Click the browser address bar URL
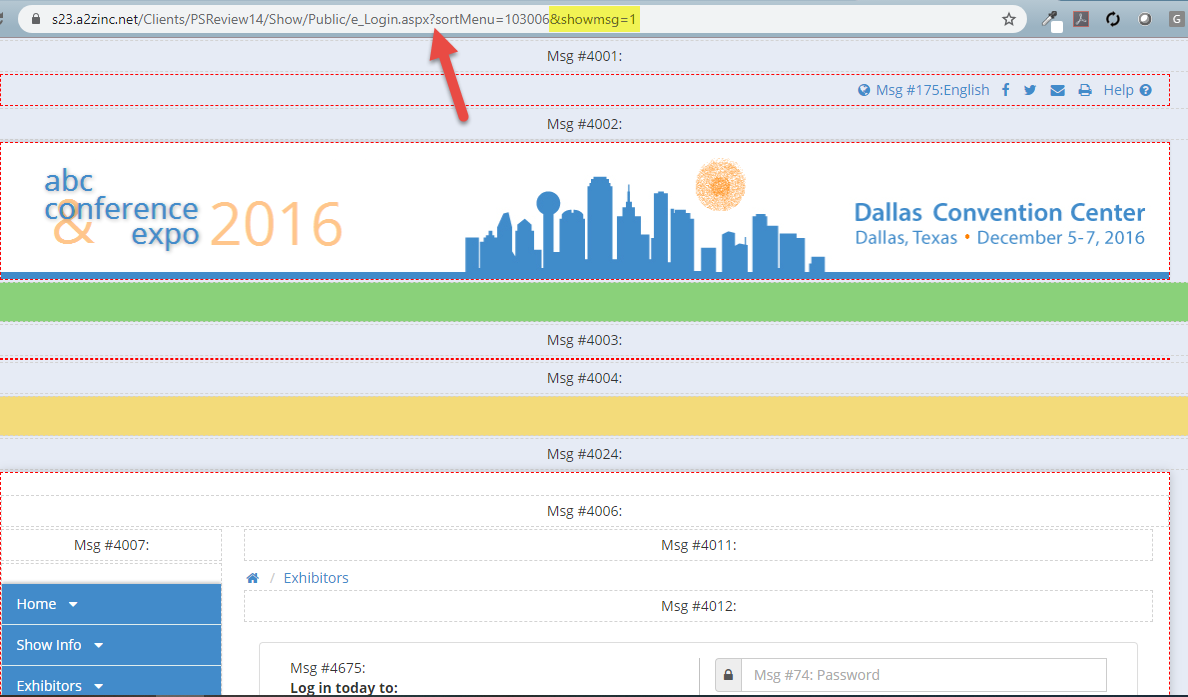 tap(300, 19)
